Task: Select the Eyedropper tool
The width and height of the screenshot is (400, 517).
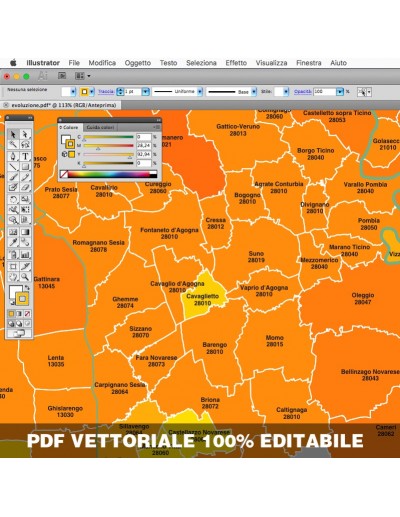Action: pos(13,242)
